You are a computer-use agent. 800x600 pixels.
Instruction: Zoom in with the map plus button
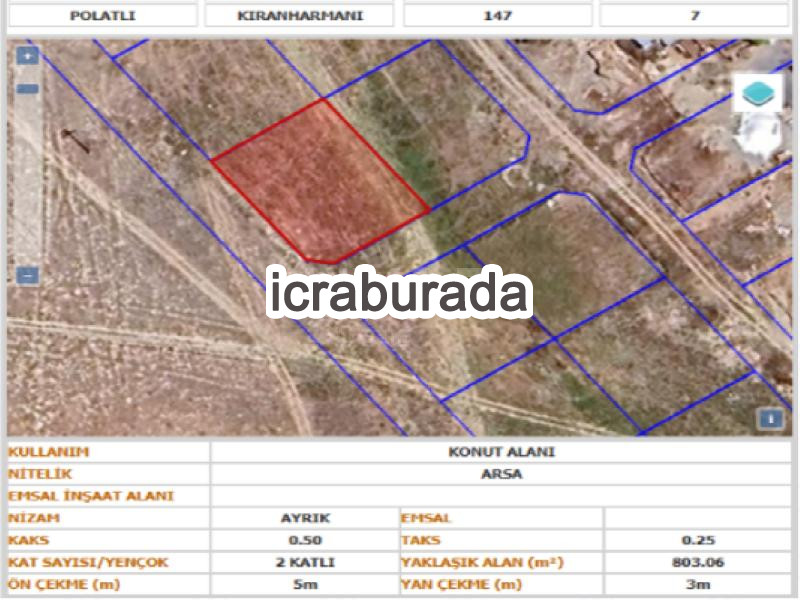point(28,55)
